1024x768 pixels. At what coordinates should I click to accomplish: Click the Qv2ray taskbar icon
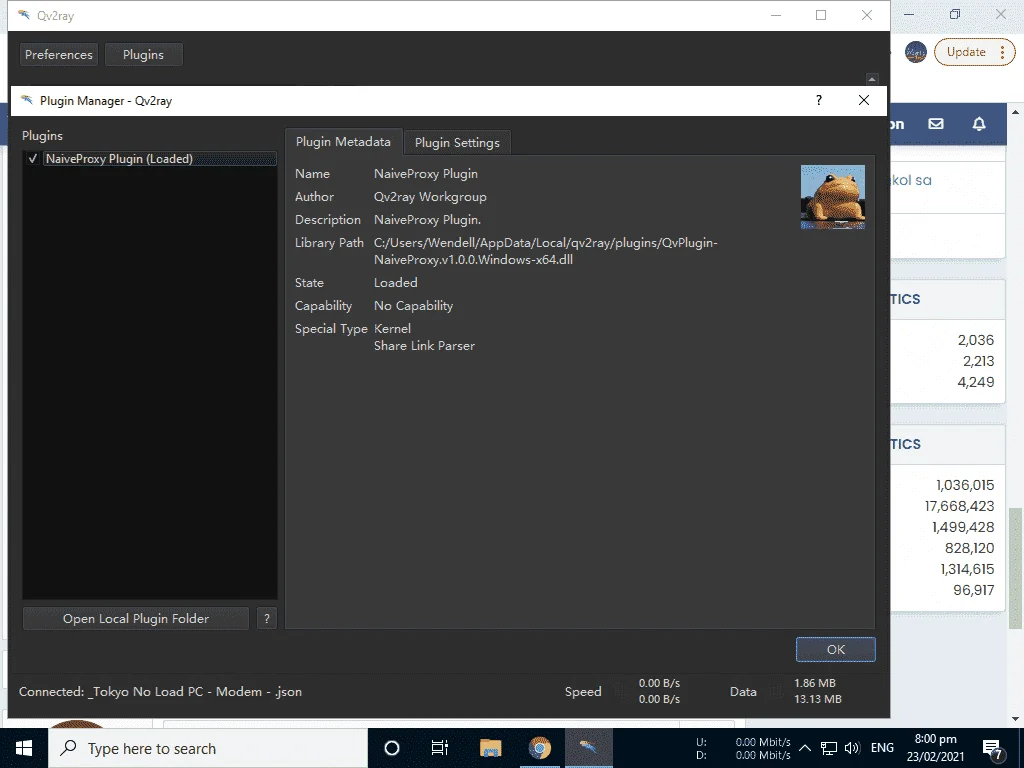pyautogui.click(x=588, y=748)
